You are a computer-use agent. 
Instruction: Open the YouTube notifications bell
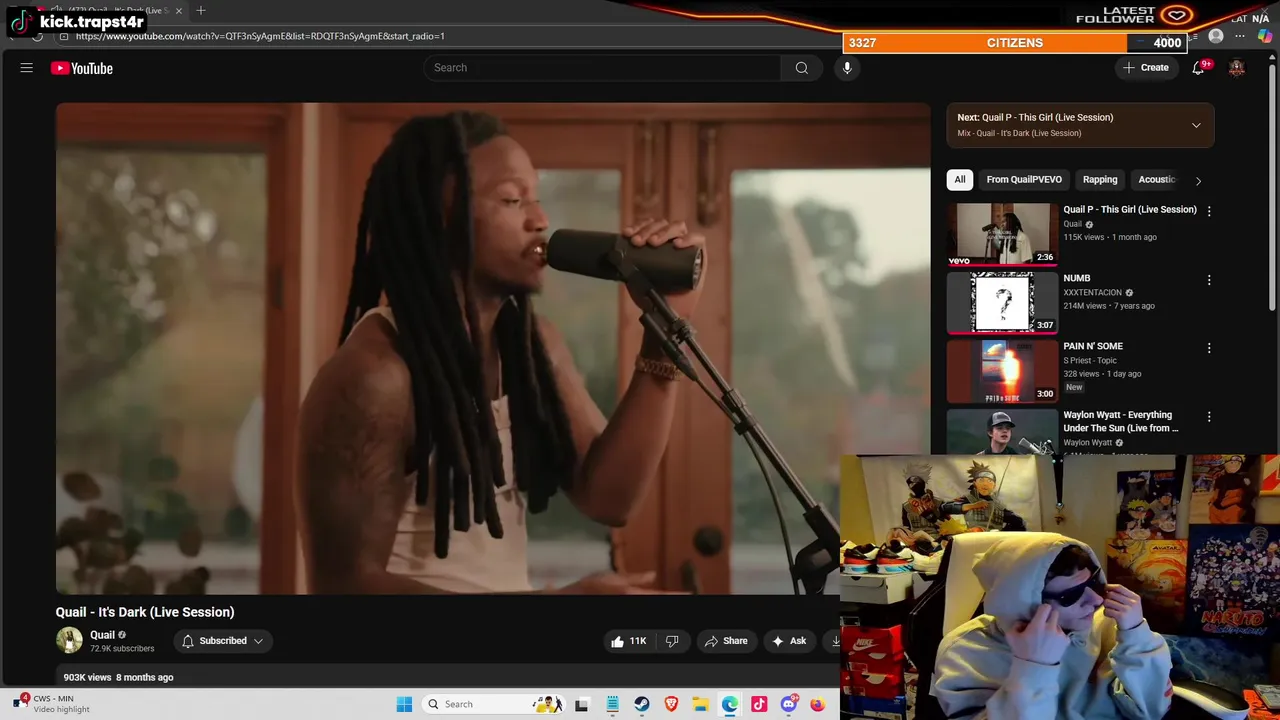(1198, 67)
